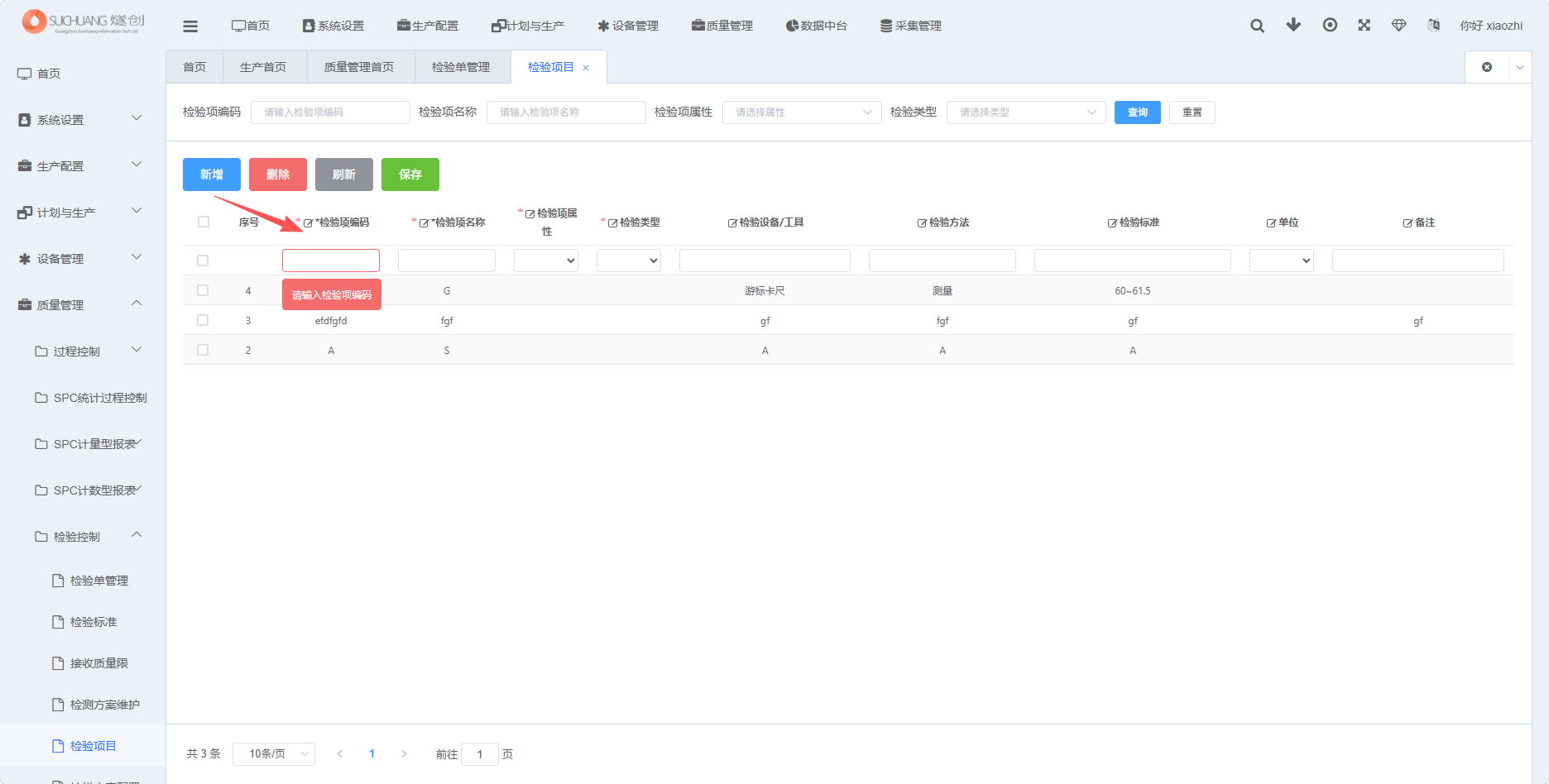Screen dimensions: 1549x784
Task: Select the checkbox for row 4
Action: (203, 290)
